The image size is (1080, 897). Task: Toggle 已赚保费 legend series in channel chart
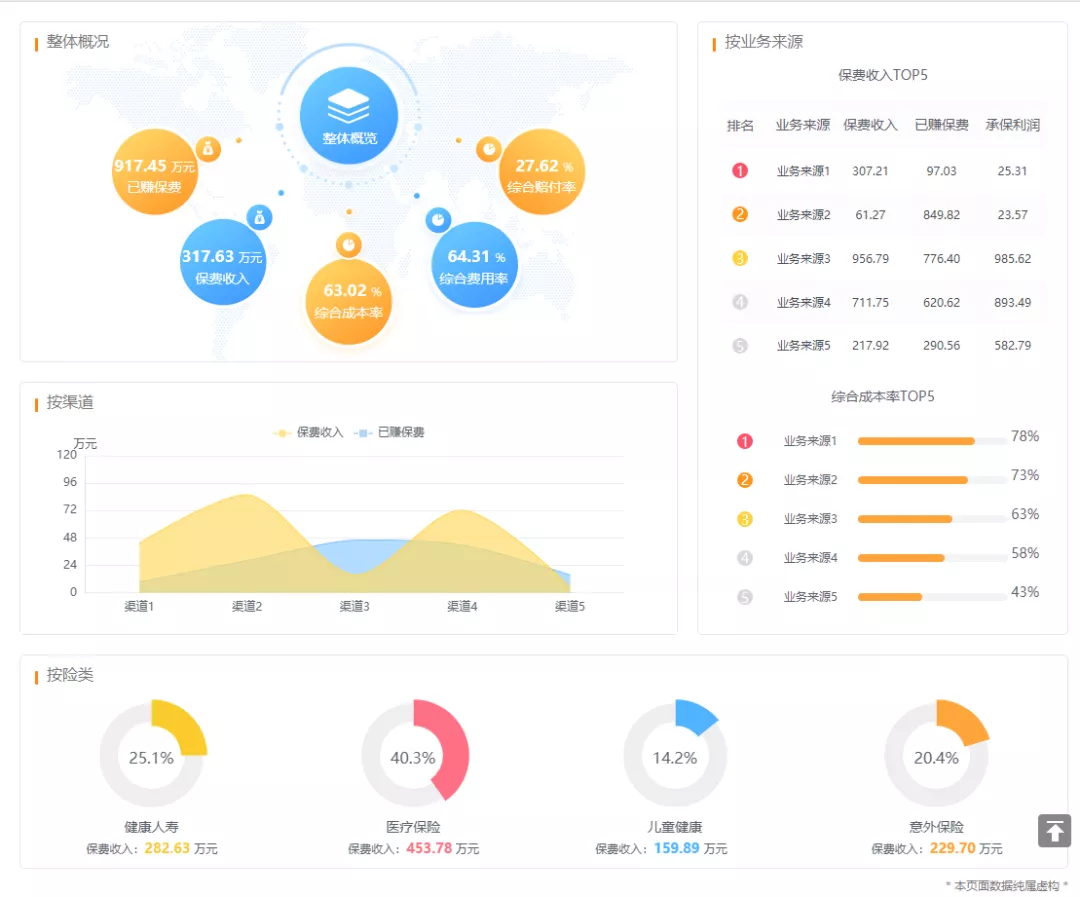pyautogui.click(x=389, y=433)
